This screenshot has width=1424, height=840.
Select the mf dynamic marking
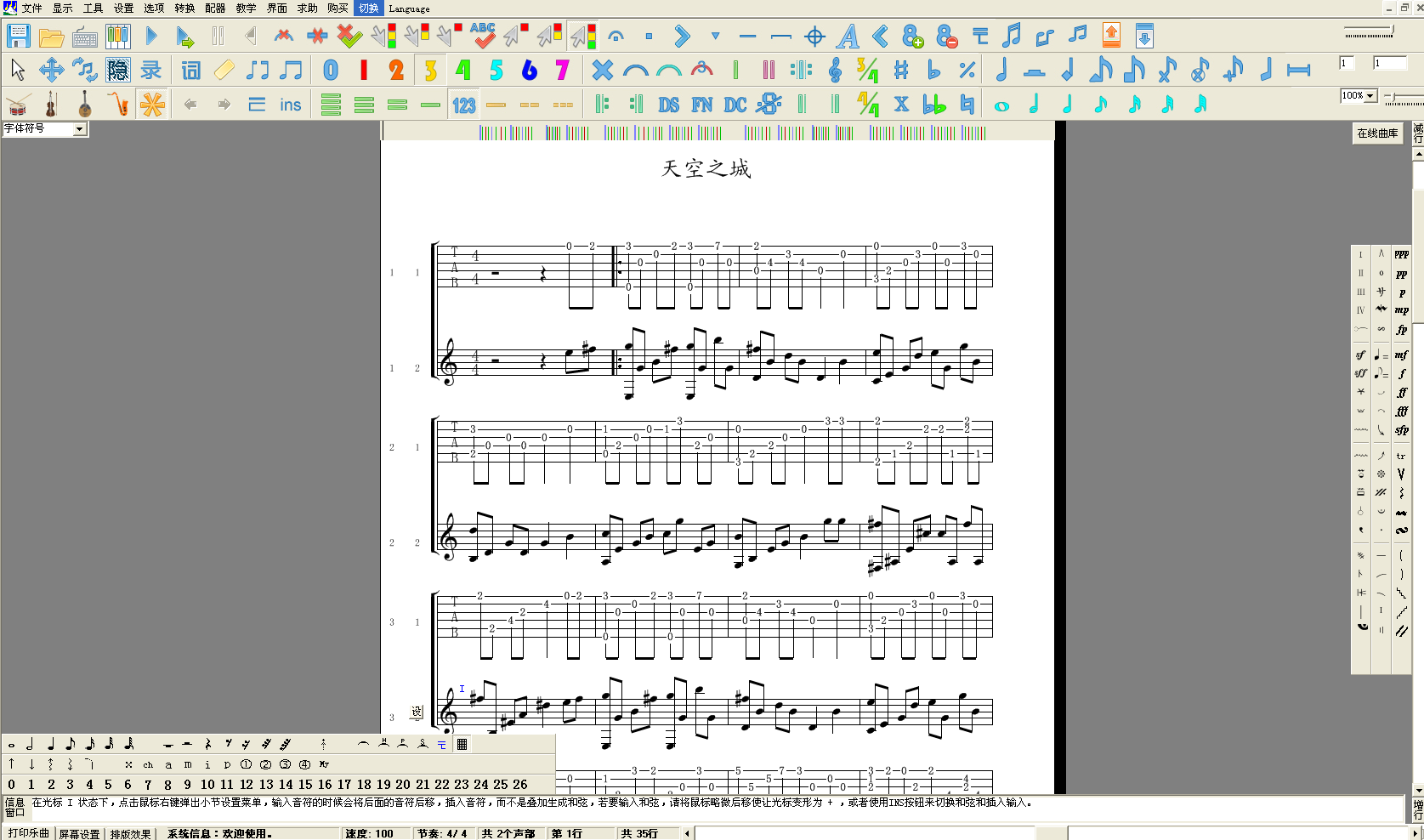[x=1402, y=355]
